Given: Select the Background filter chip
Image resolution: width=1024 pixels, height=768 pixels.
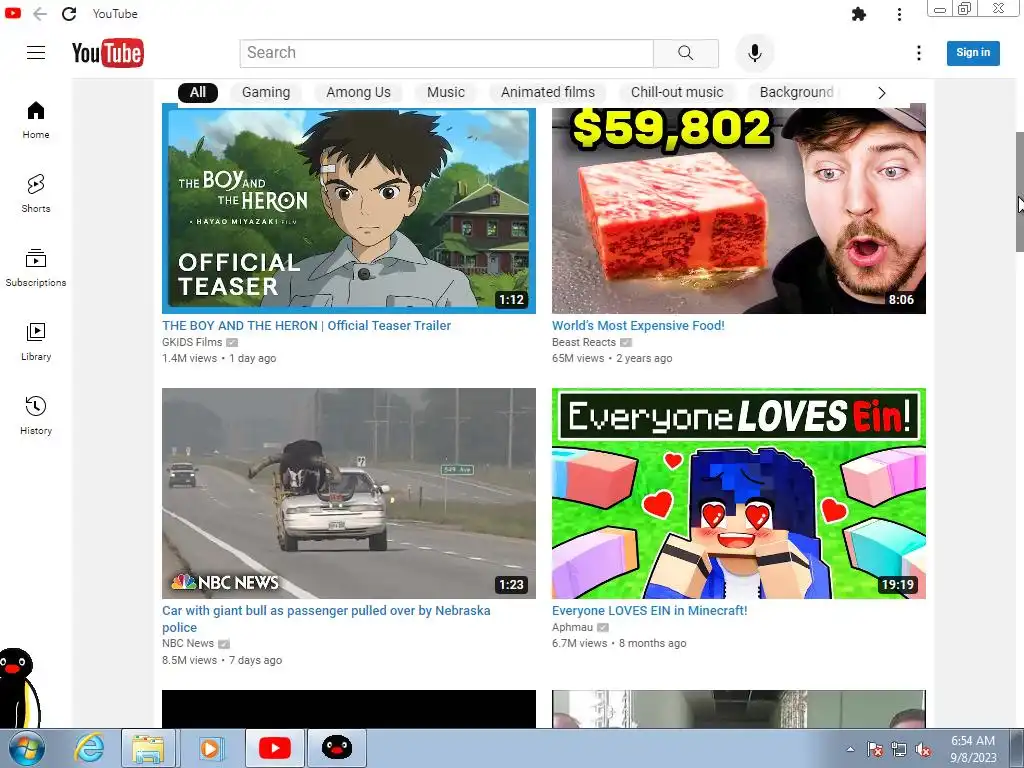Looking at the screenshot, I should (x=797, y=93).
